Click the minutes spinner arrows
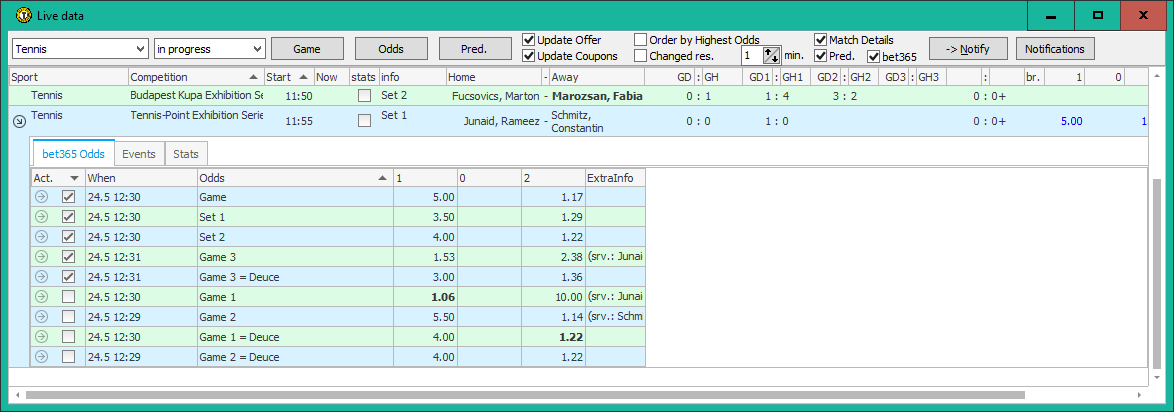The width and height of the screenshot is (1174, 412). coord(771,56)
